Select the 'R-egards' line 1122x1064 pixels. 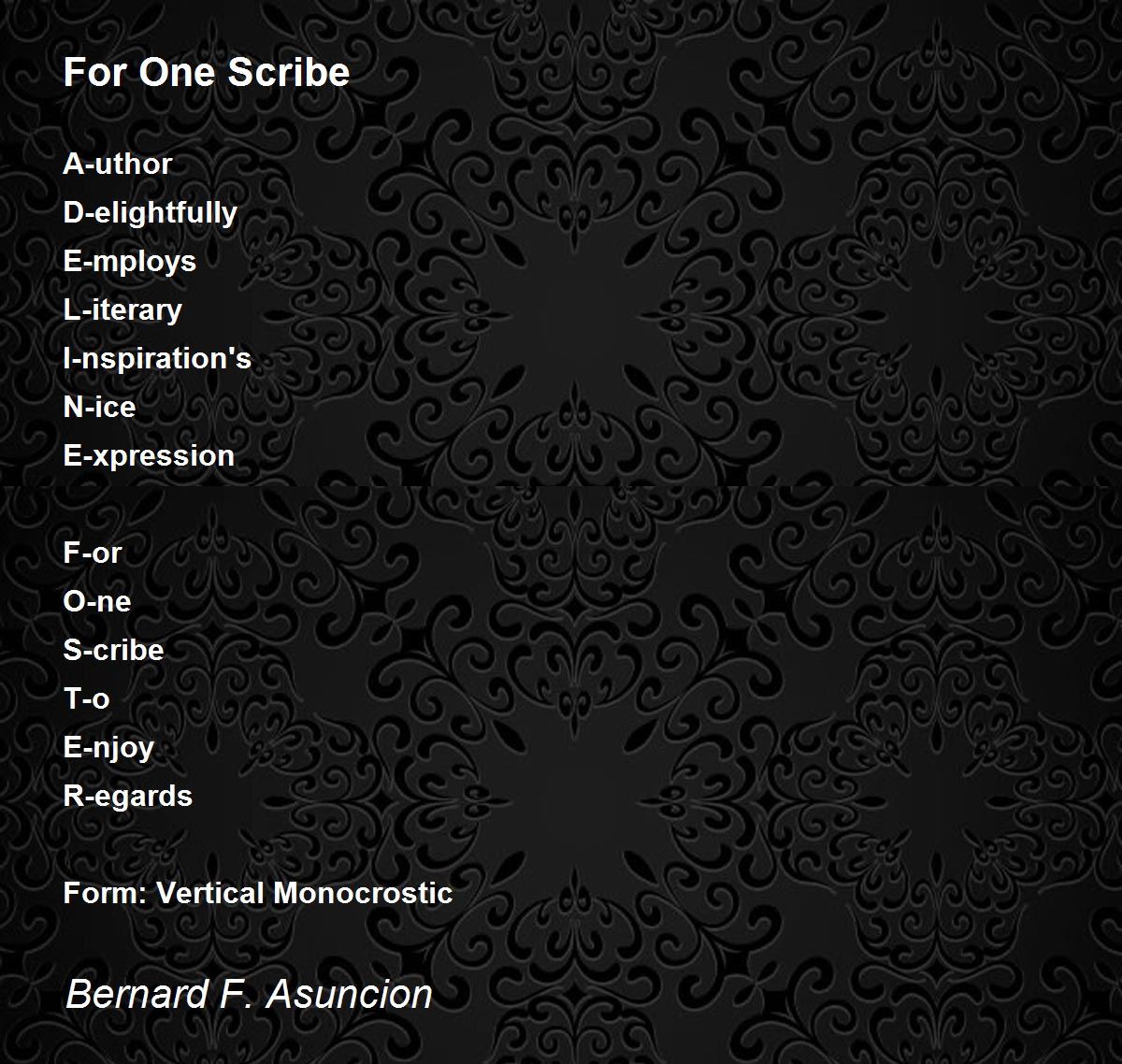click(128, 797)
